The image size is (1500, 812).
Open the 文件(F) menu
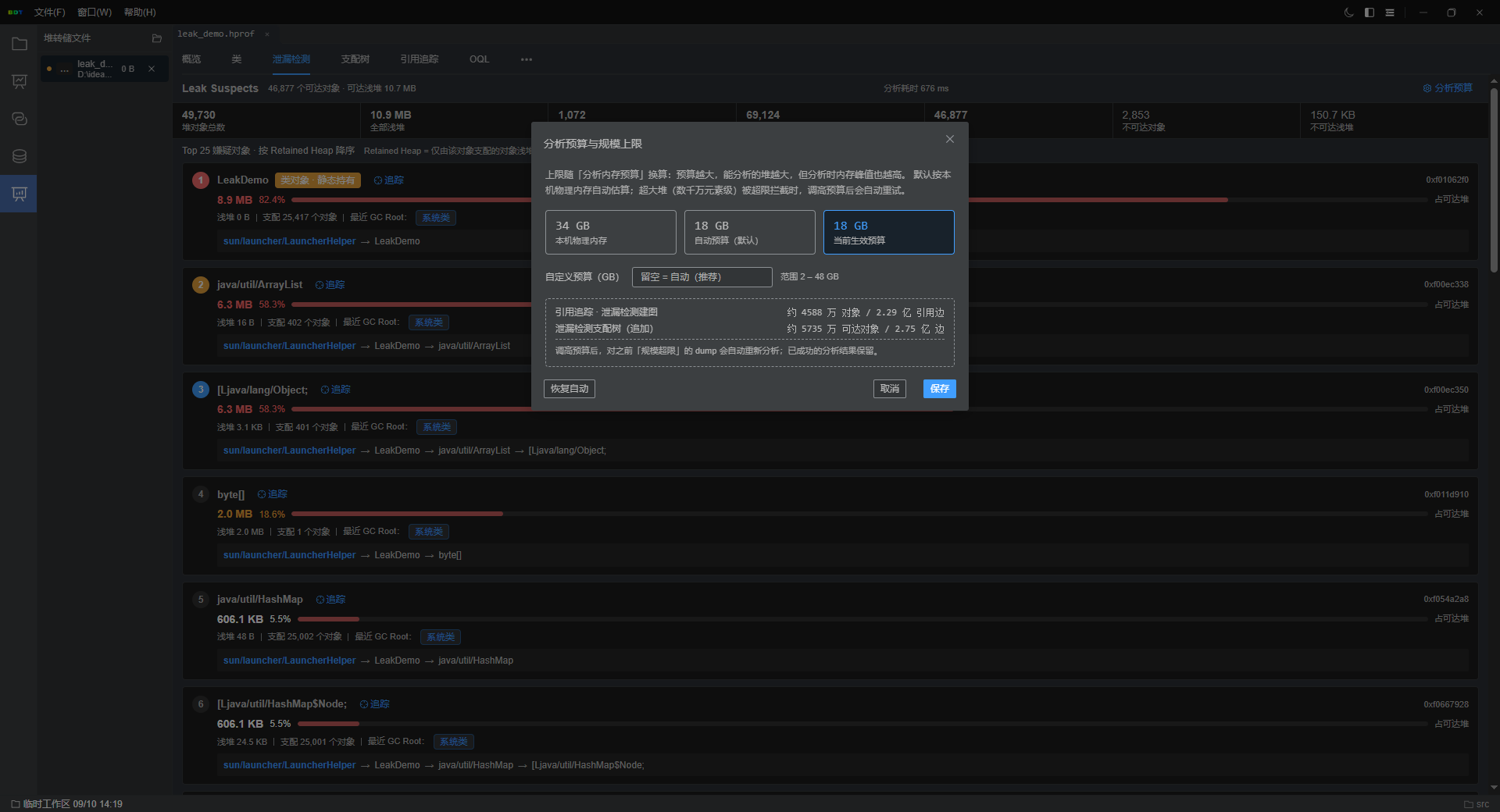[x=49, y=12]
